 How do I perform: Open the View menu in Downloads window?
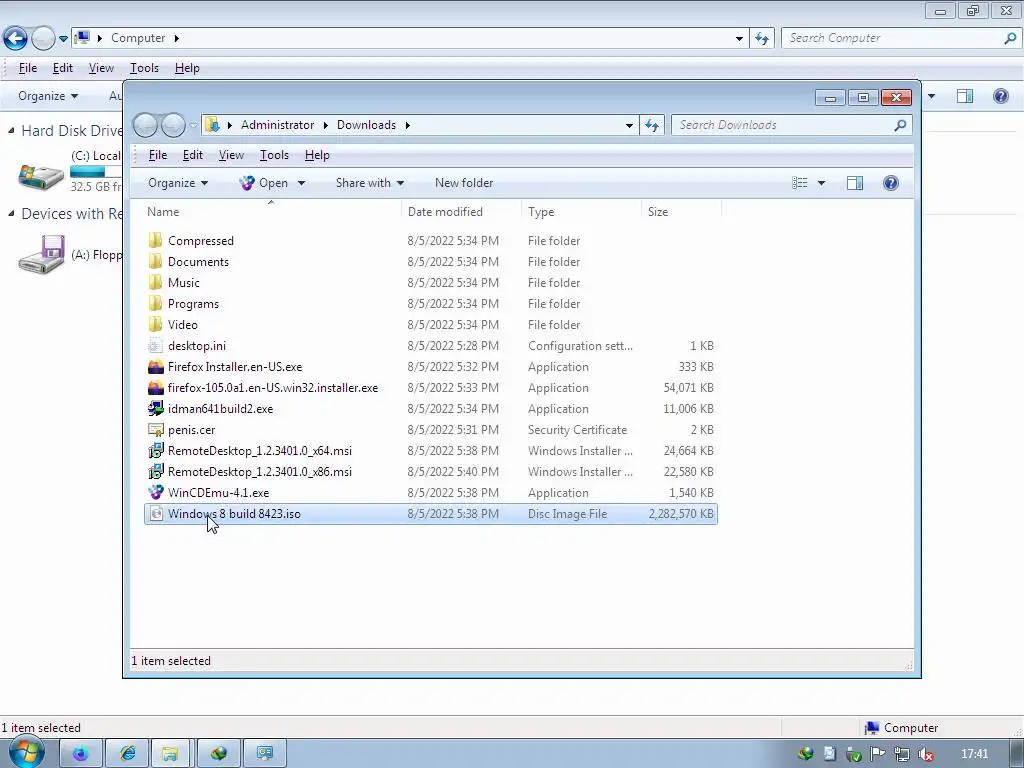(x=231, y=155)
